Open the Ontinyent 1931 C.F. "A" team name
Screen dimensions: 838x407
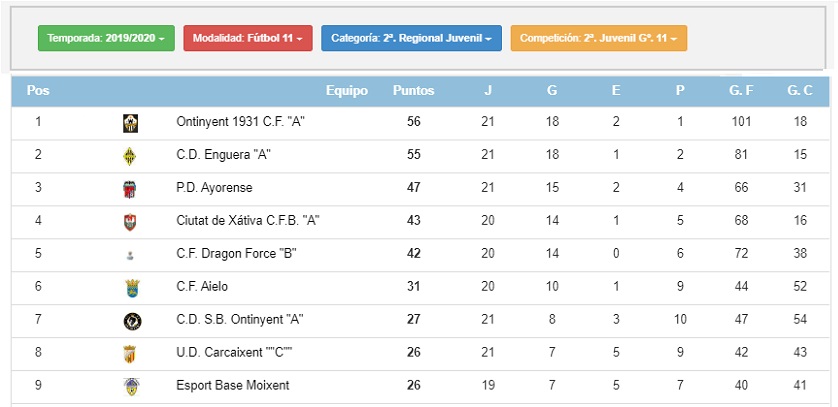pos(240,122)
